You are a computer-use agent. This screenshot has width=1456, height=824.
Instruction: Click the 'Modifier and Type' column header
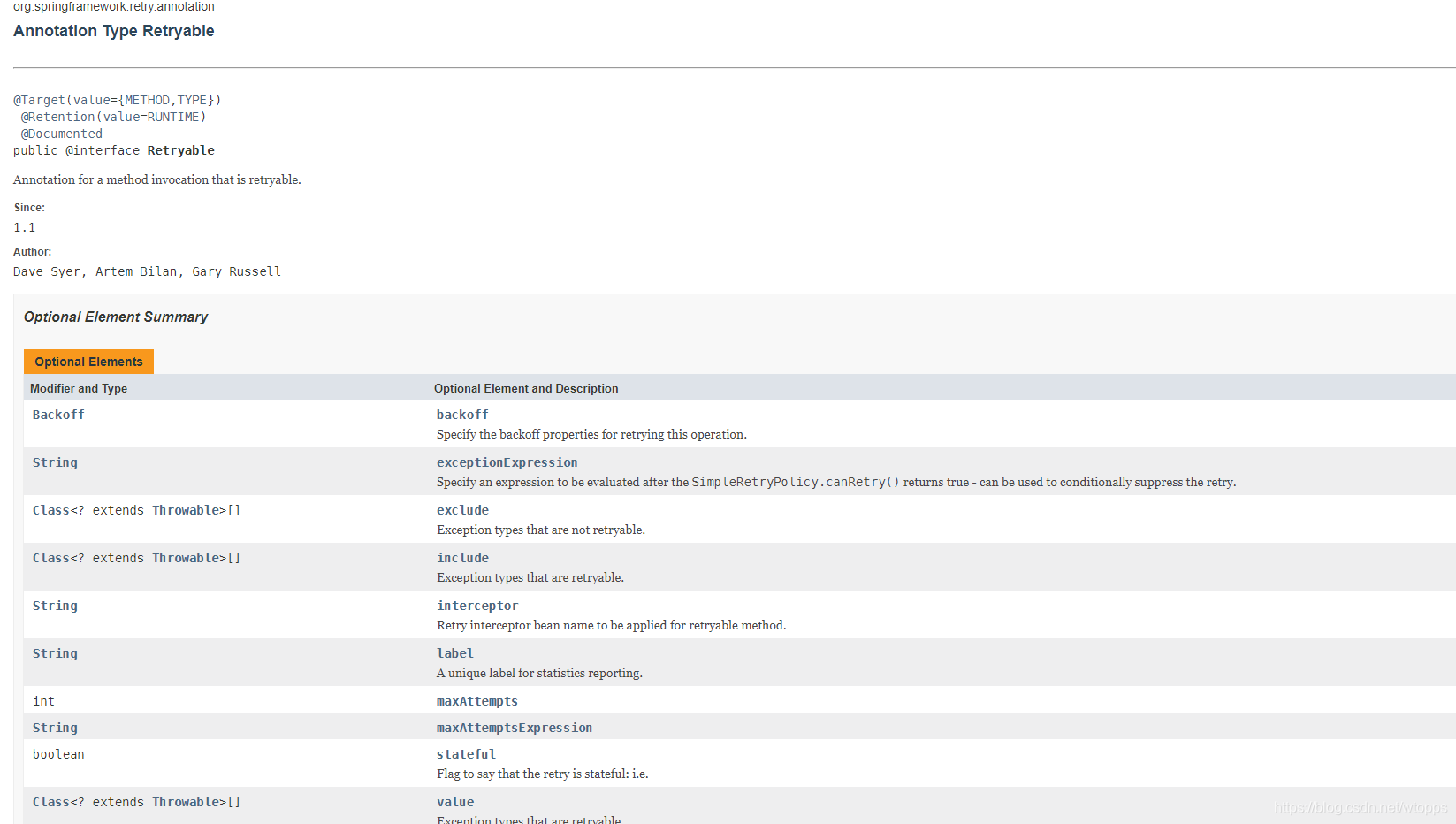point(79,388)
